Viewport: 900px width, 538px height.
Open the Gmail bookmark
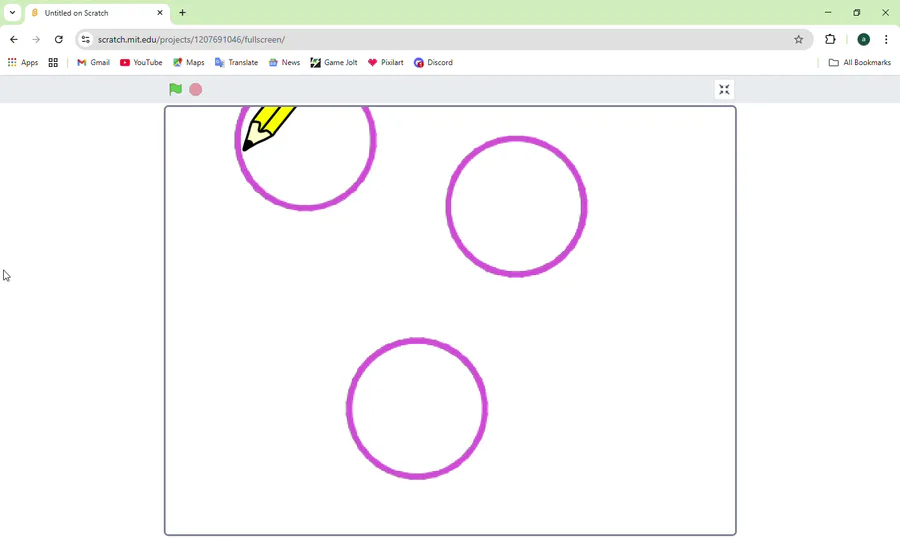point(94,63)
